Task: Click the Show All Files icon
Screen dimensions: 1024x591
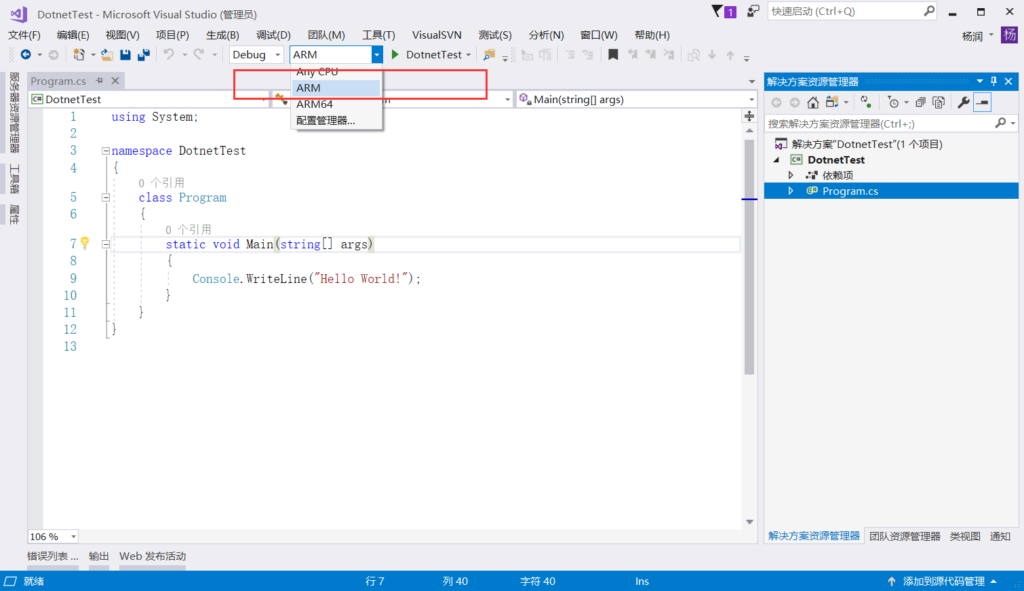Action: 938,102
